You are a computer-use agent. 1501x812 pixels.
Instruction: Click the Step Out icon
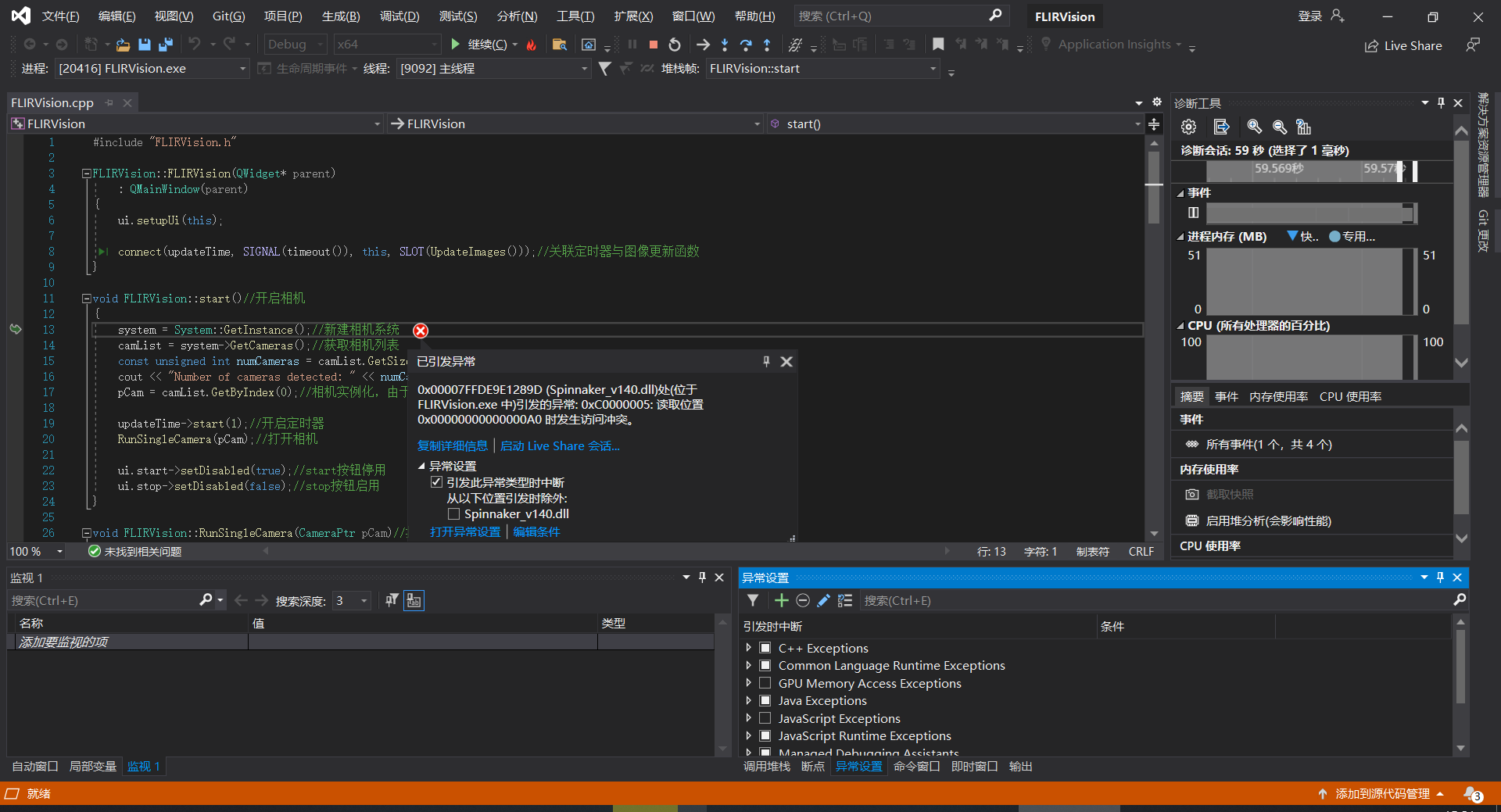(x=767, y=45)
